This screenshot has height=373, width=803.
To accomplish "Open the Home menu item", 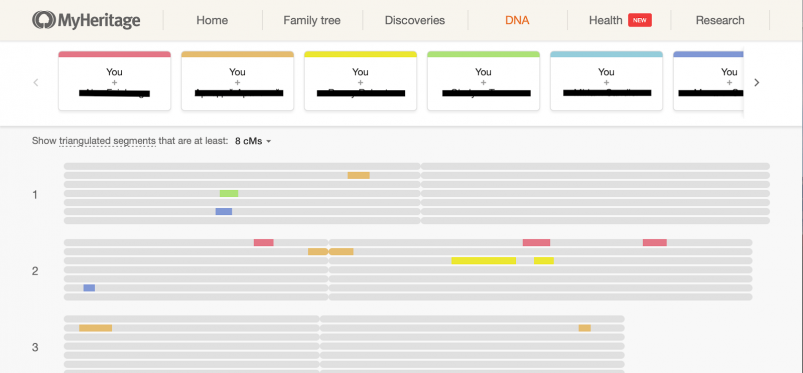I will 212,20.
